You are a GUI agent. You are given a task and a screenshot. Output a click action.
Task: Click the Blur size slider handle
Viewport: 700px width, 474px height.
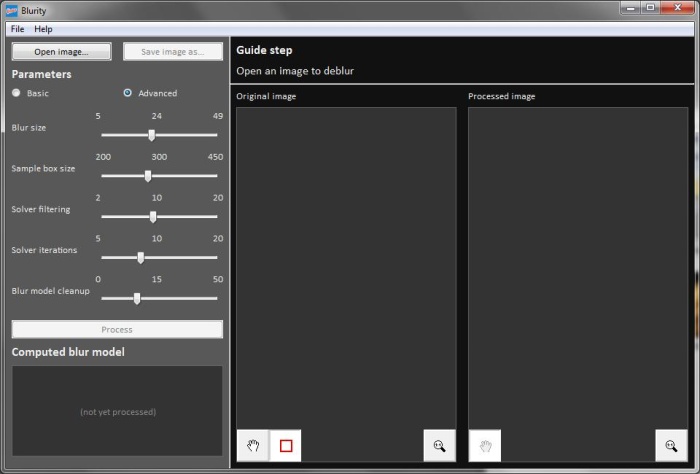(x=152, y=135)
